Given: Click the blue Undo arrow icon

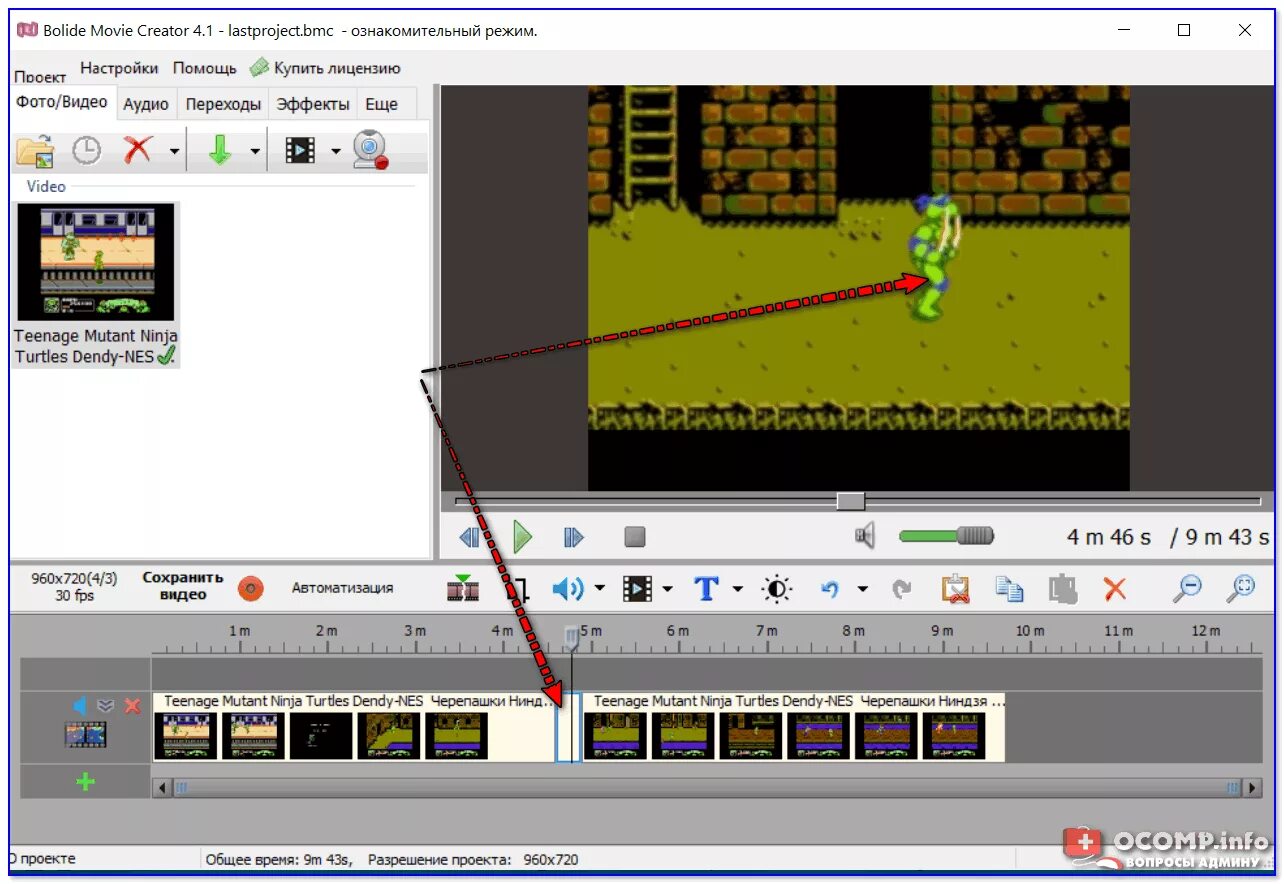Looking at the screenshot, I should click(829, 588).
